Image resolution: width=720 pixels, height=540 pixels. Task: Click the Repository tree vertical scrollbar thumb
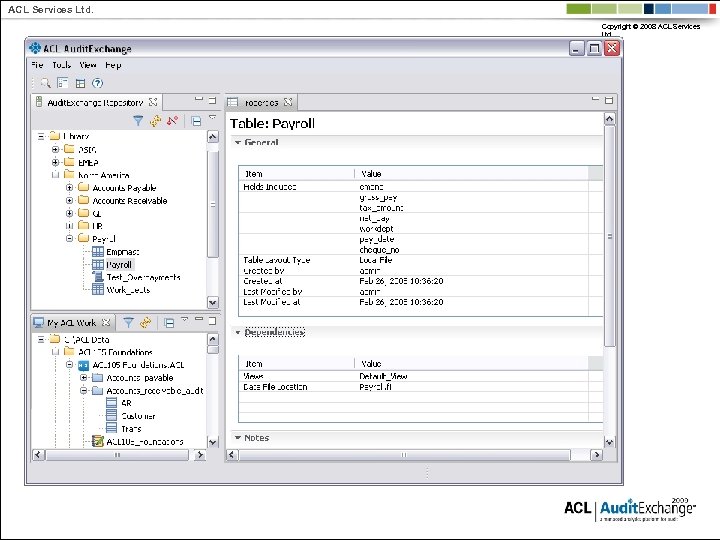(x=213, y=204)
